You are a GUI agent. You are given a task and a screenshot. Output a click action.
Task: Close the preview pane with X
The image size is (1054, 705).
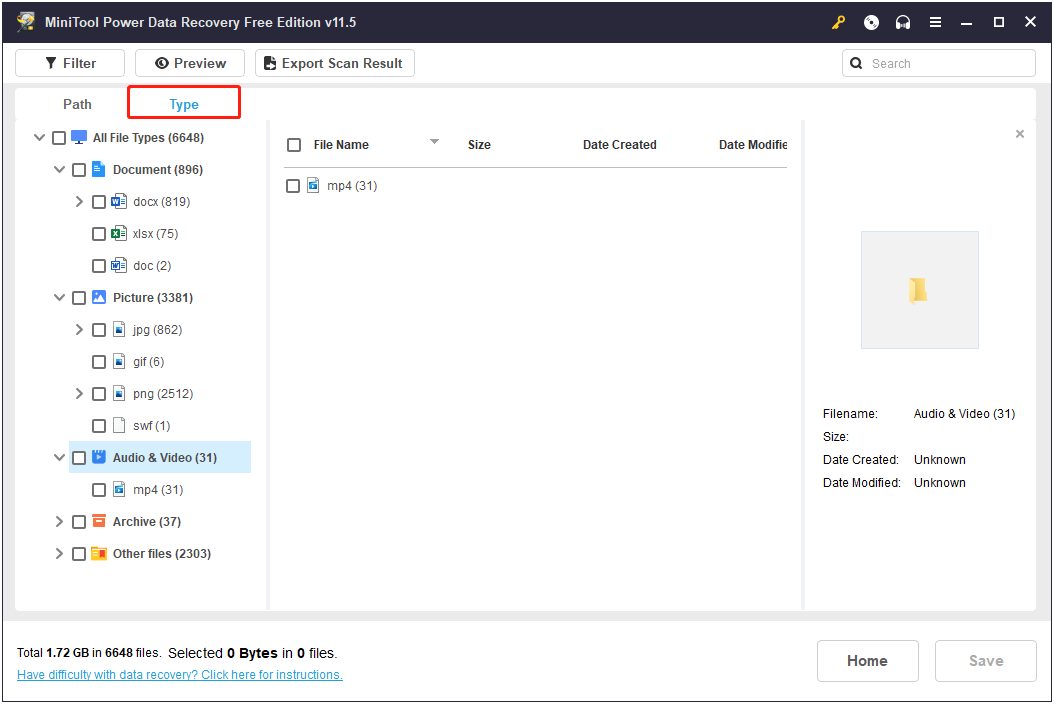click(1020, 134)
